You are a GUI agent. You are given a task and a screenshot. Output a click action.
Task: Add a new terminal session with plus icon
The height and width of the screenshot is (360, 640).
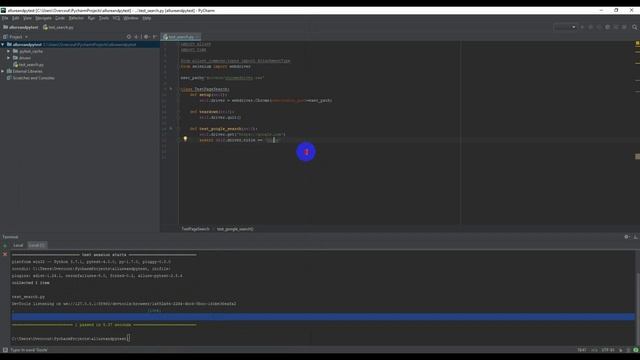pyautogui.click(x=5, y=246)
